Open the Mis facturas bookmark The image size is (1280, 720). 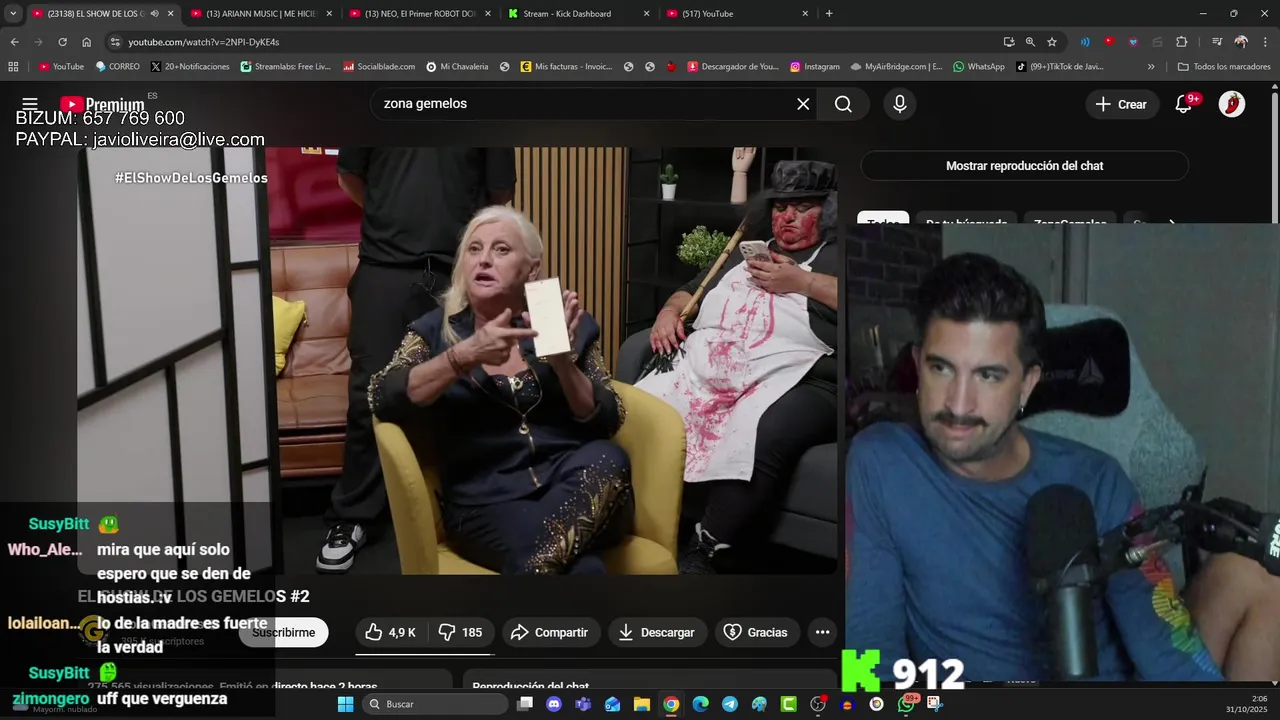tap(565, 67)
